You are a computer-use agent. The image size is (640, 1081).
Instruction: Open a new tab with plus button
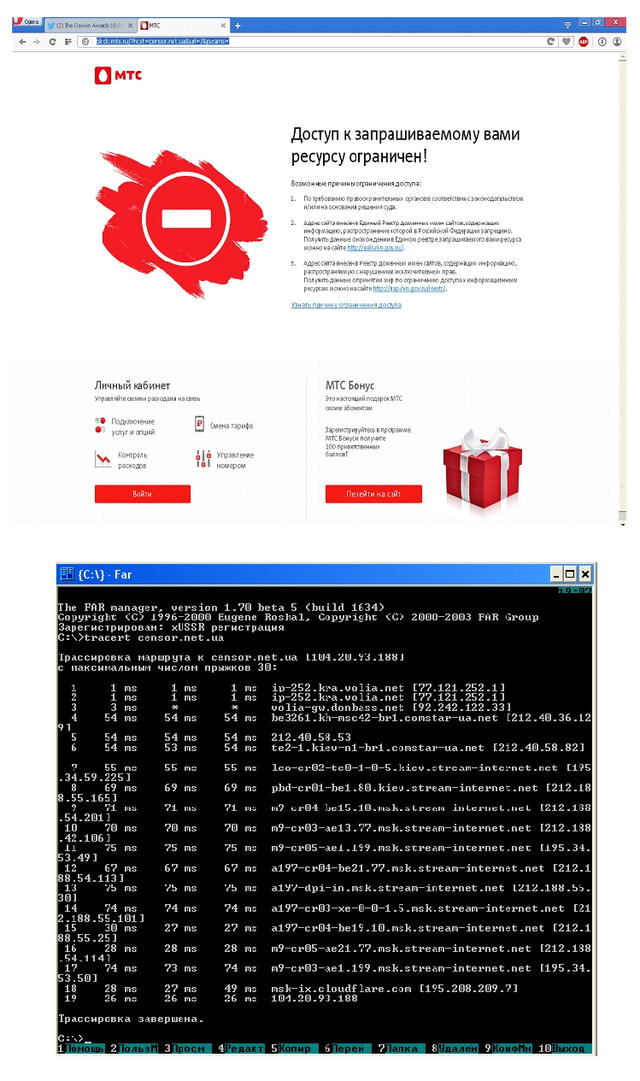point(237,26)
